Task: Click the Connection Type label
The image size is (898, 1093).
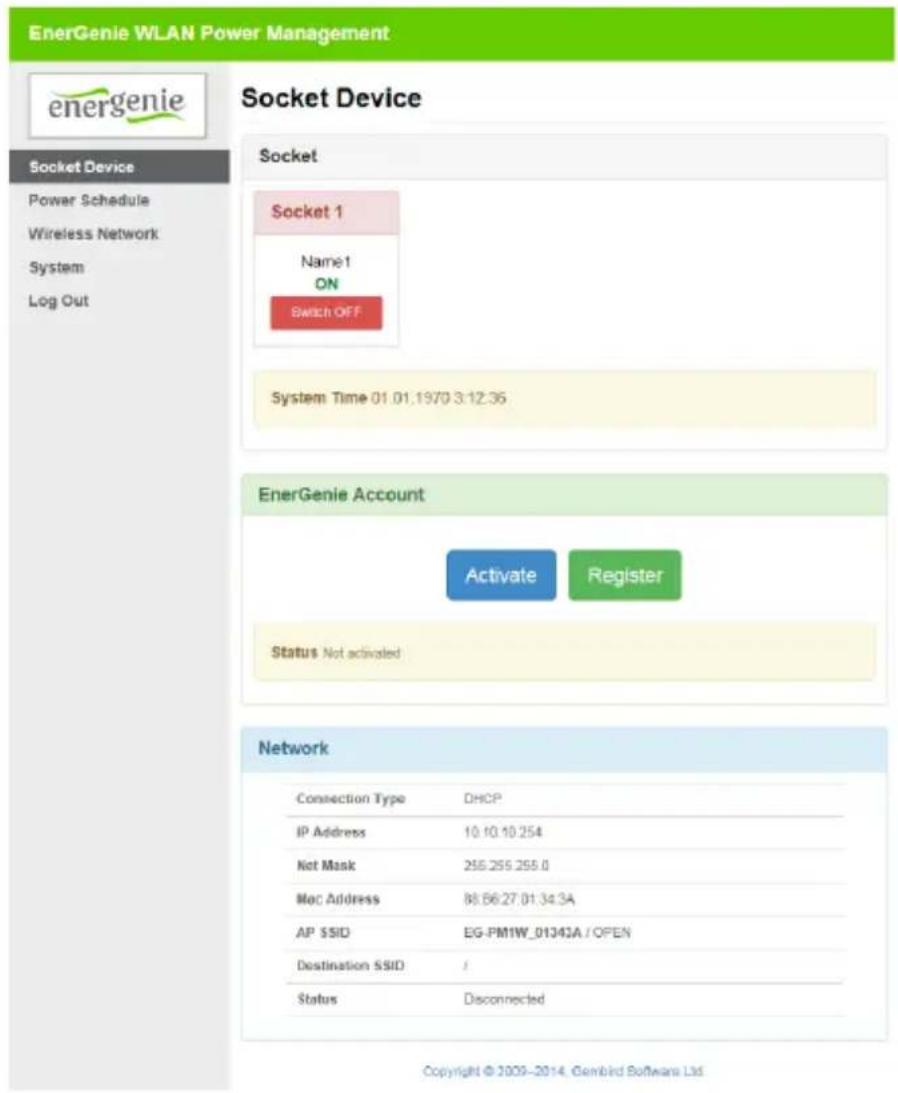Action: 351,798
